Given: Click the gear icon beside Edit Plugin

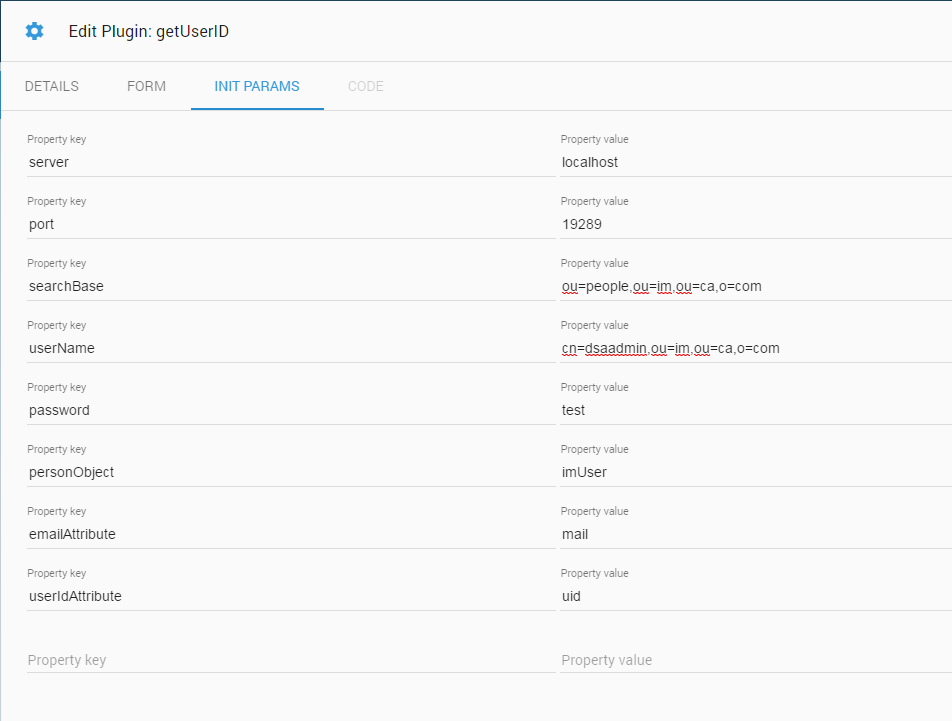Looking at the screenshot, I should [35, 31].
